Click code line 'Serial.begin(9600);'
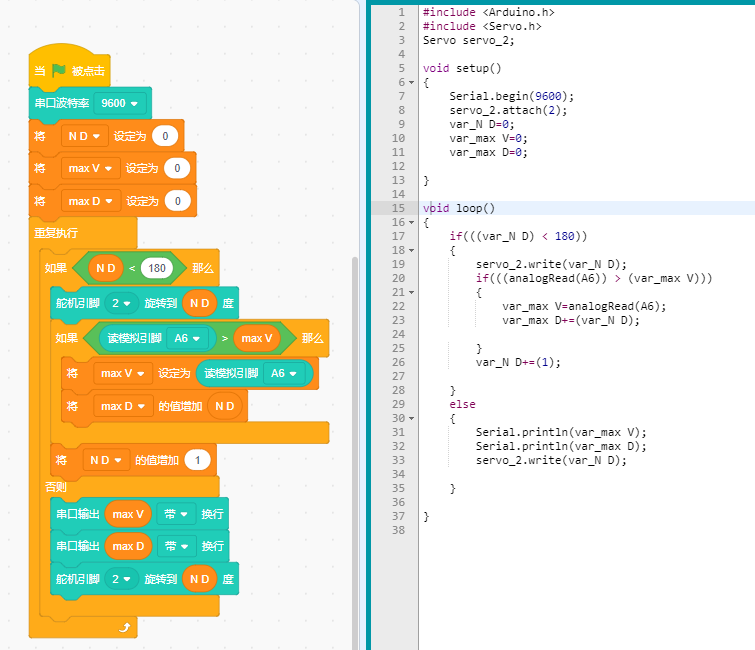Screen dimensions: 755x650 pos(511,96)
